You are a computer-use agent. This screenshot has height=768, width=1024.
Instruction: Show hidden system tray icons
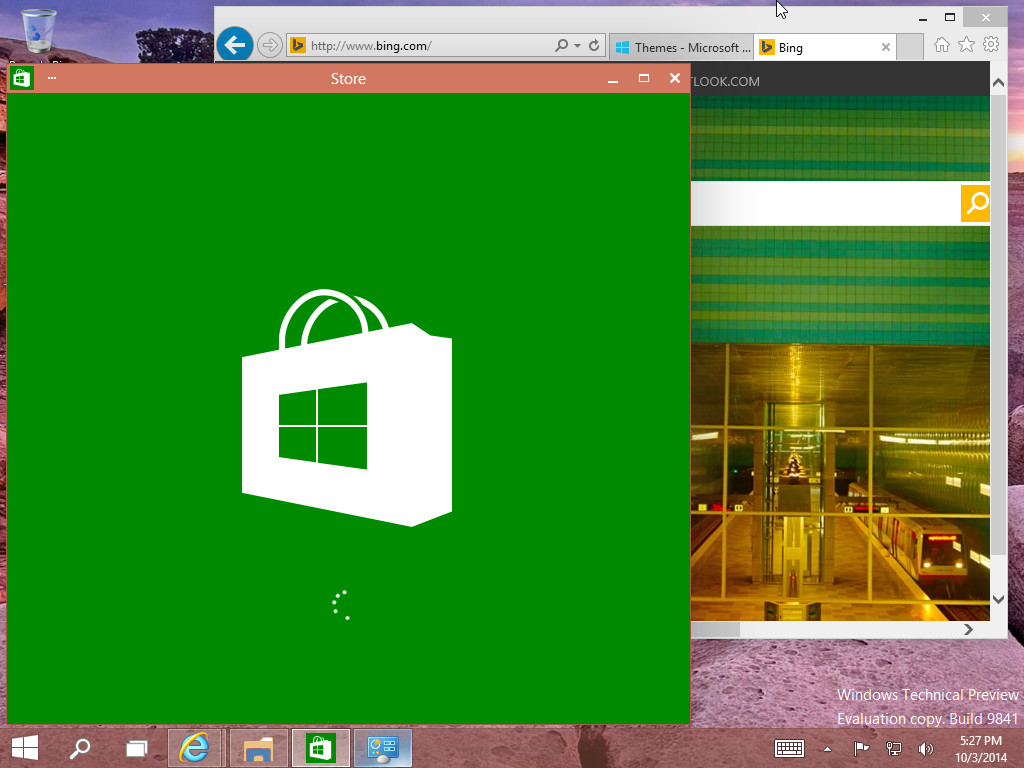827,749
